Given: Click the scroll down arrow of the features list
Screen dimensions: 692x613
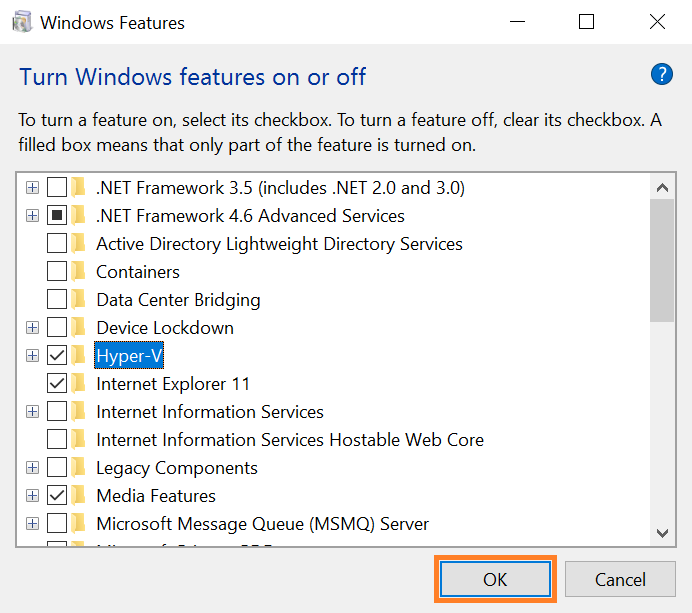Looking at the screenshot, I should 662,533.
